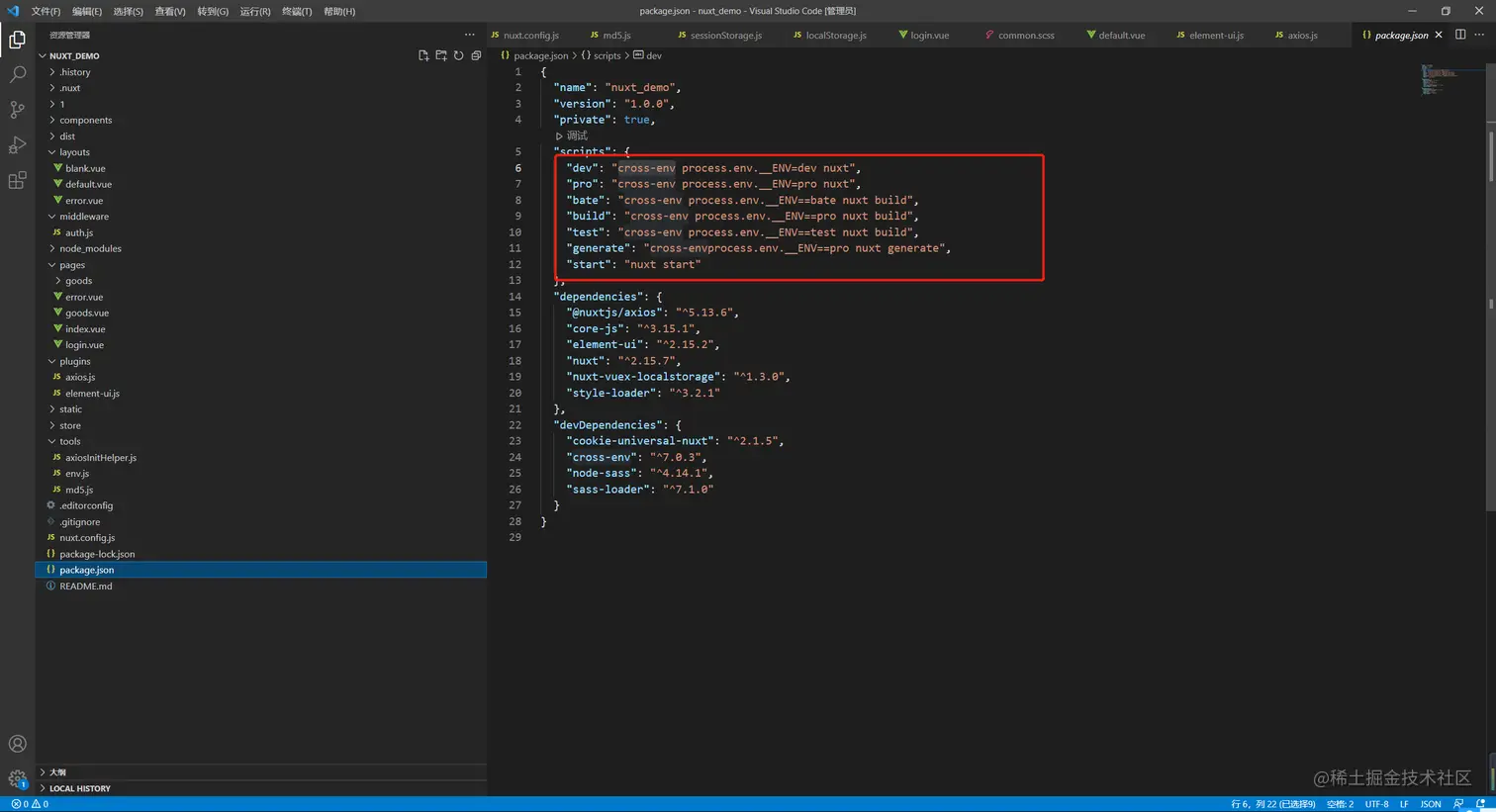
Task: Open the Source Control view
Action: pyautogui.click(x=17, y=109)
